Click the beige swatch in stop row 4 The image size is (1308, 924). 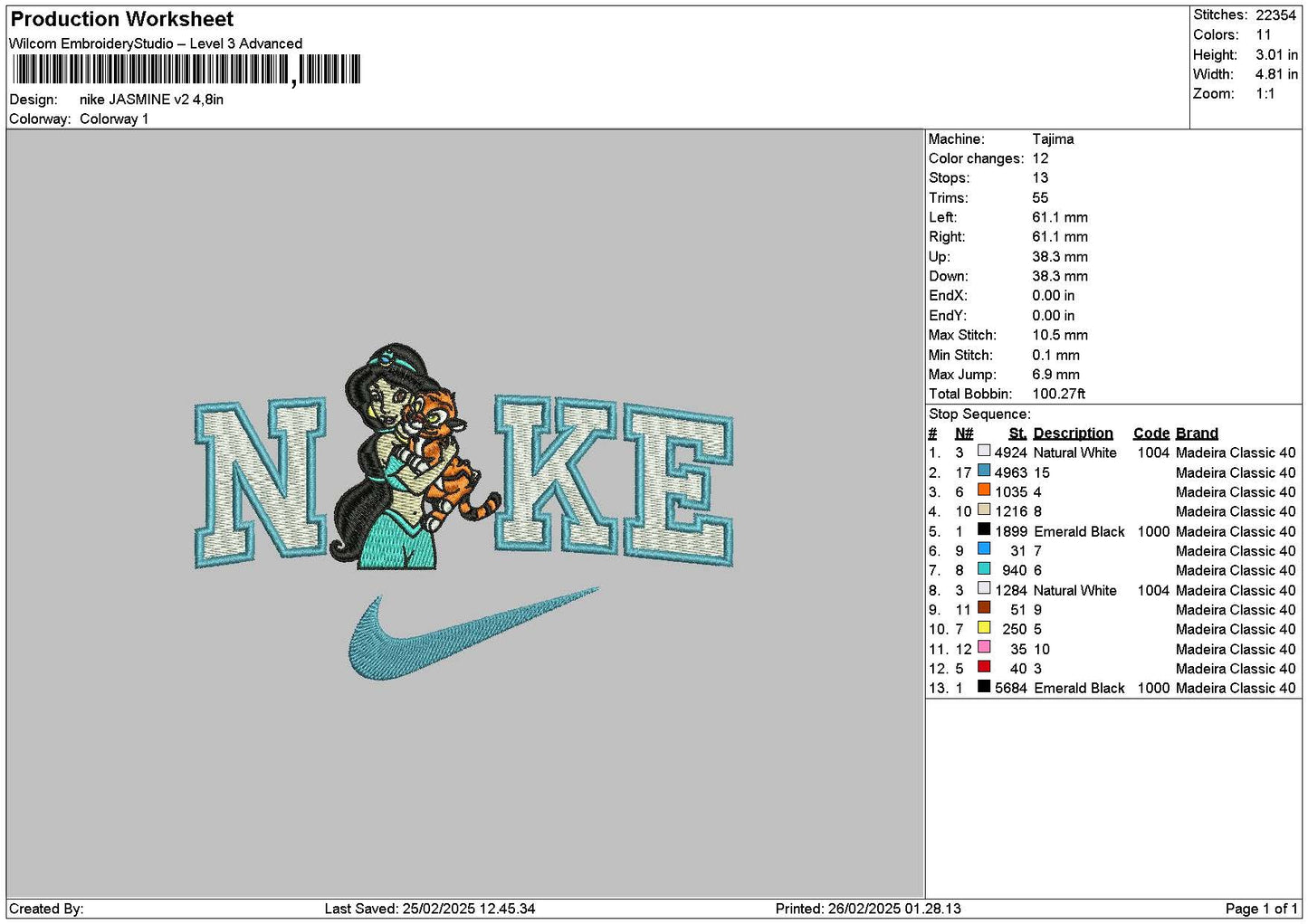tap(984, 510)
